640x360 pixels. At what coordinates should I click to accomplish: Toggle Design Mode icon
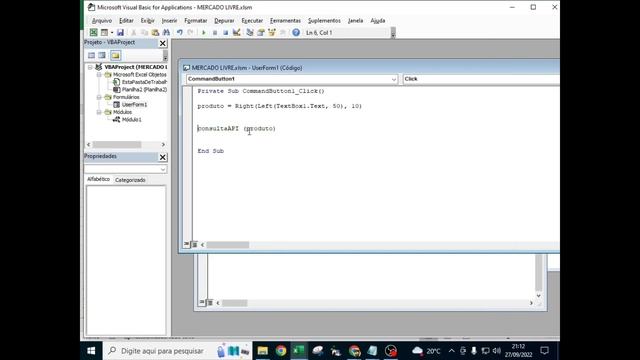[x=236, y=32]
